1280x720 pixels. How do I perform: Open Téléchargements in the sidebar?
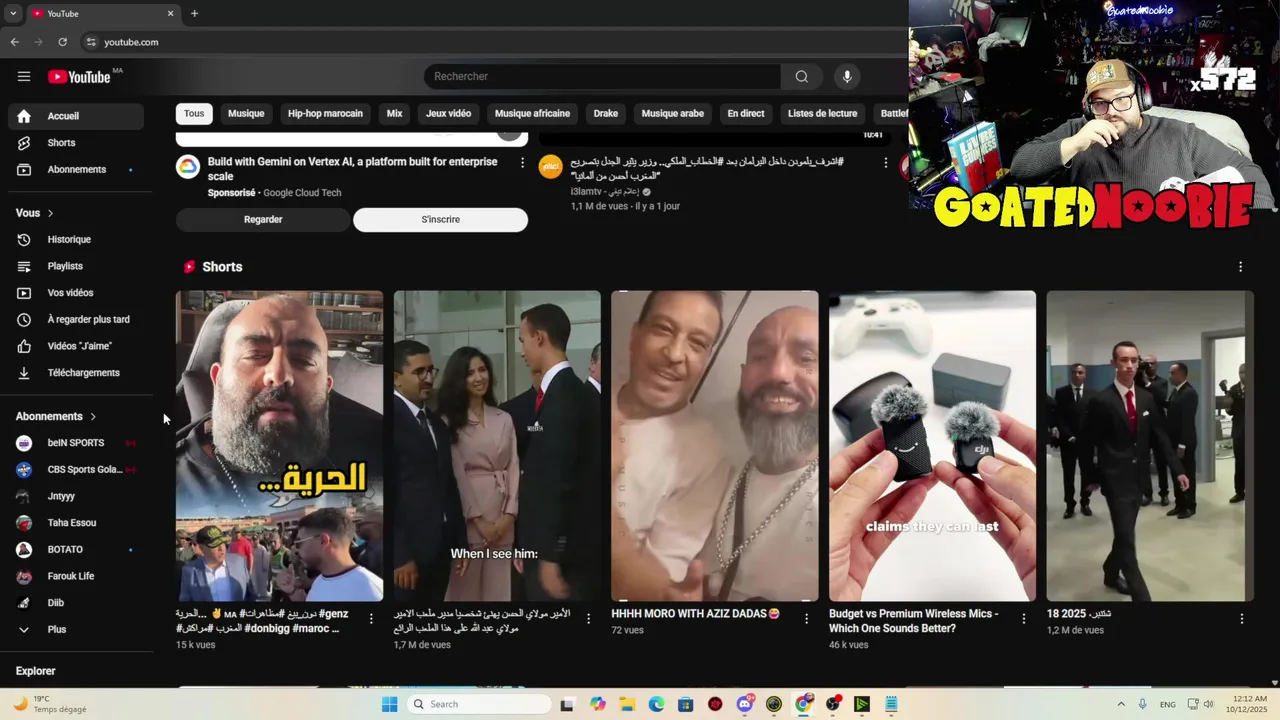pyautogui.click(x=76, y=373)
